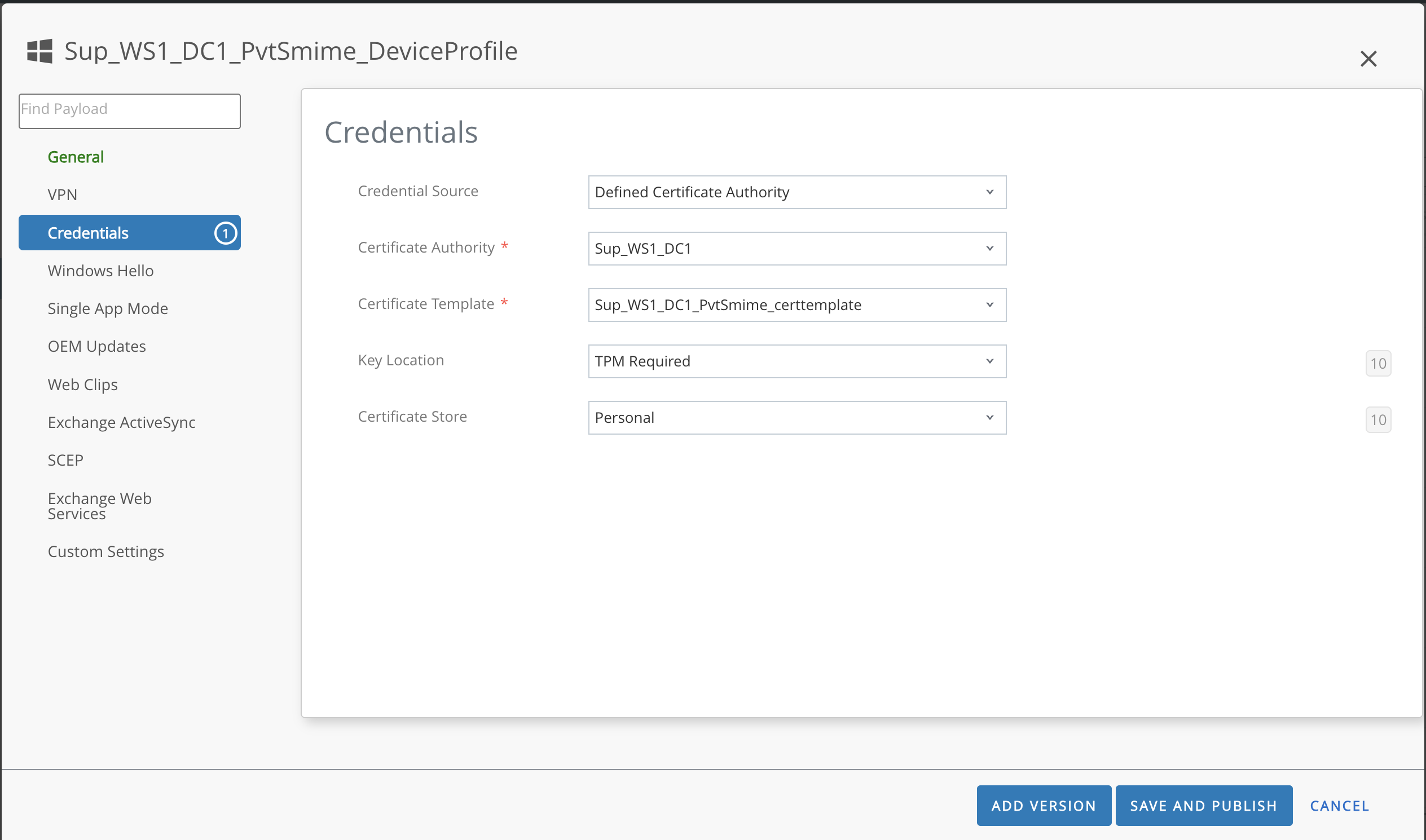Click the Windows logo icon beside the profile title
Screen dimensions: 1426x840
pyautogui.click(x=39, y=51)
